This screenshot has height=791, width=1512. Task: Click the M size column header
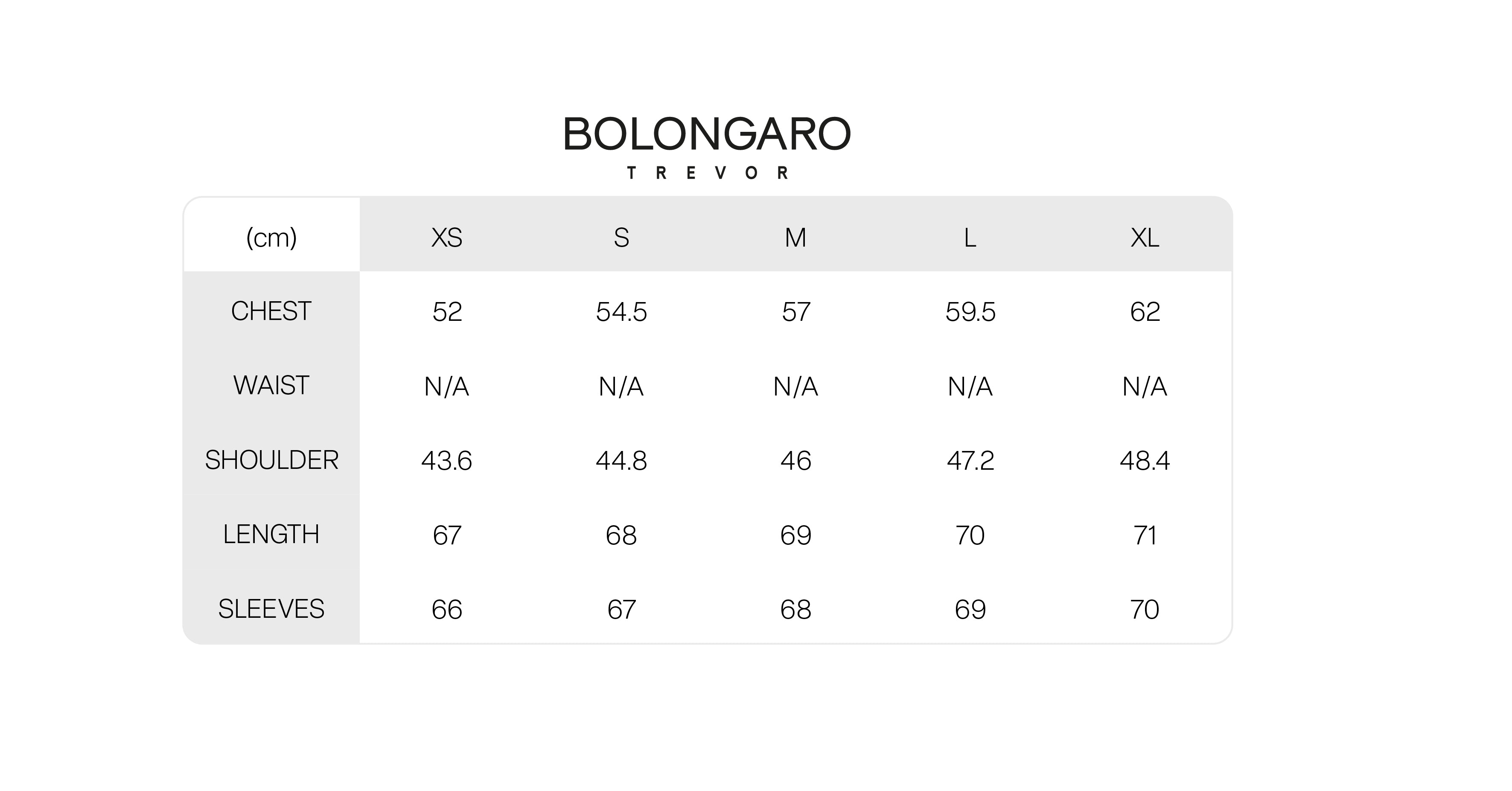pos(795,238)
